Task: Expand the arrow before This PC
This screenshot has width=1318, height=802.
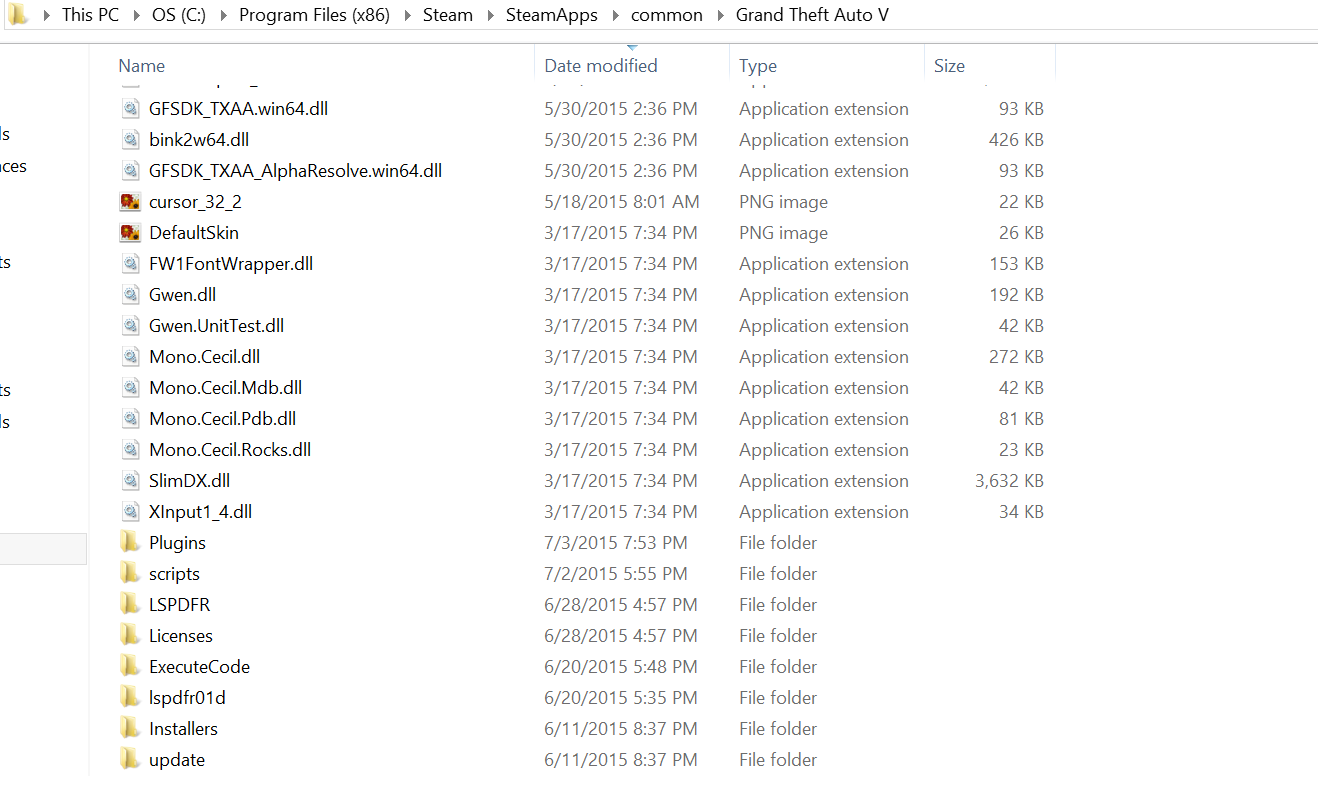Action: point(45,16)
